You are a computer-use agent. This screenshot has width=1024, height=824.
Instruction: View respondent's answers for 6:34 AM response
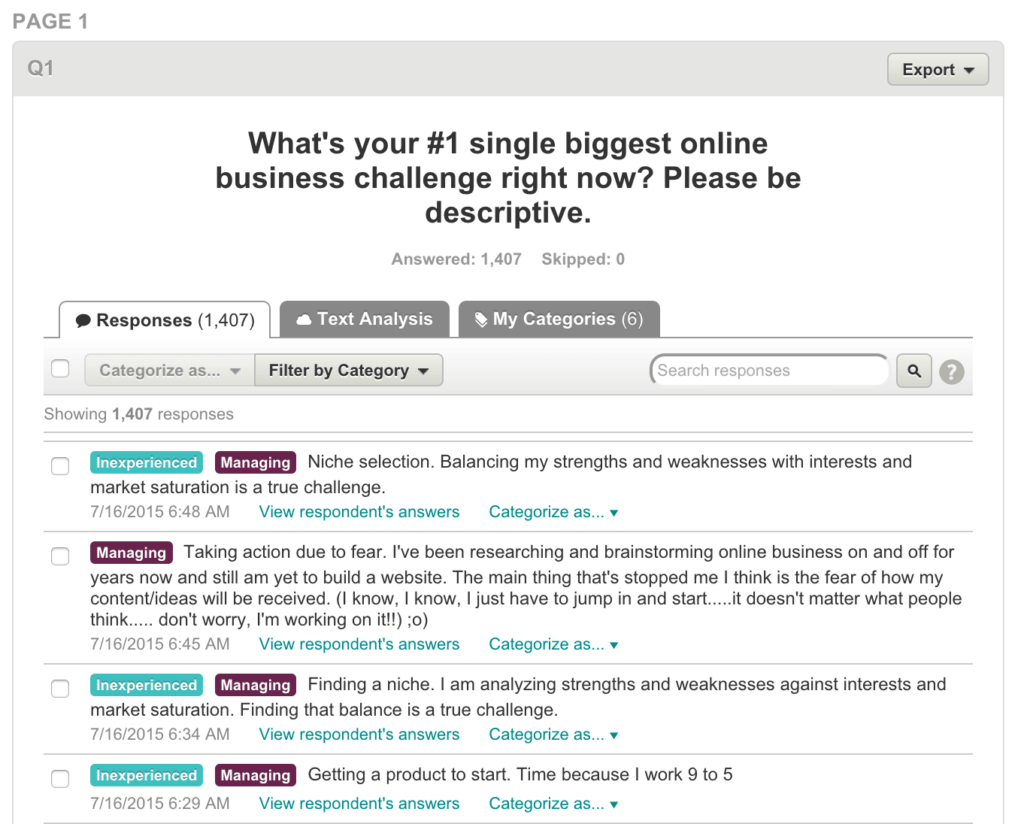(x=359, y=735)
